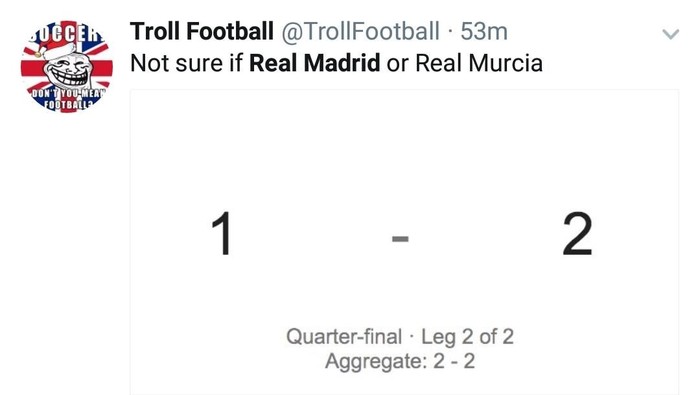Open the attached score card image
700x395 pixels.
click(404, 242)
